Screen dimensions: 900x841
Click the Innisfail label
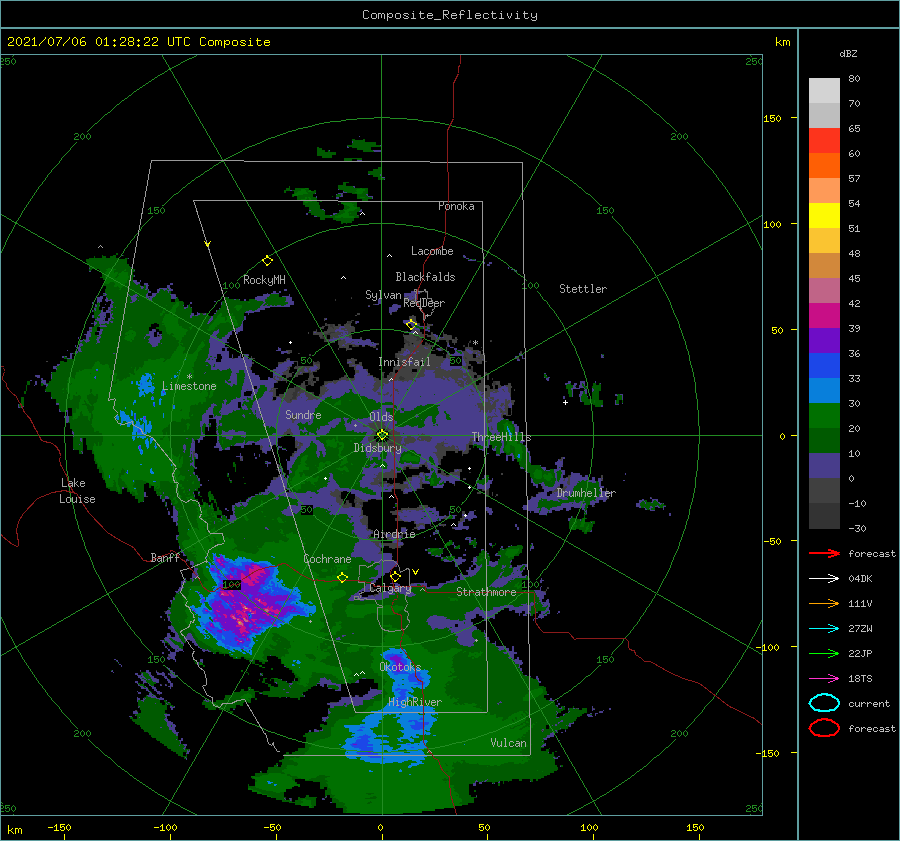tap(404, 362)
